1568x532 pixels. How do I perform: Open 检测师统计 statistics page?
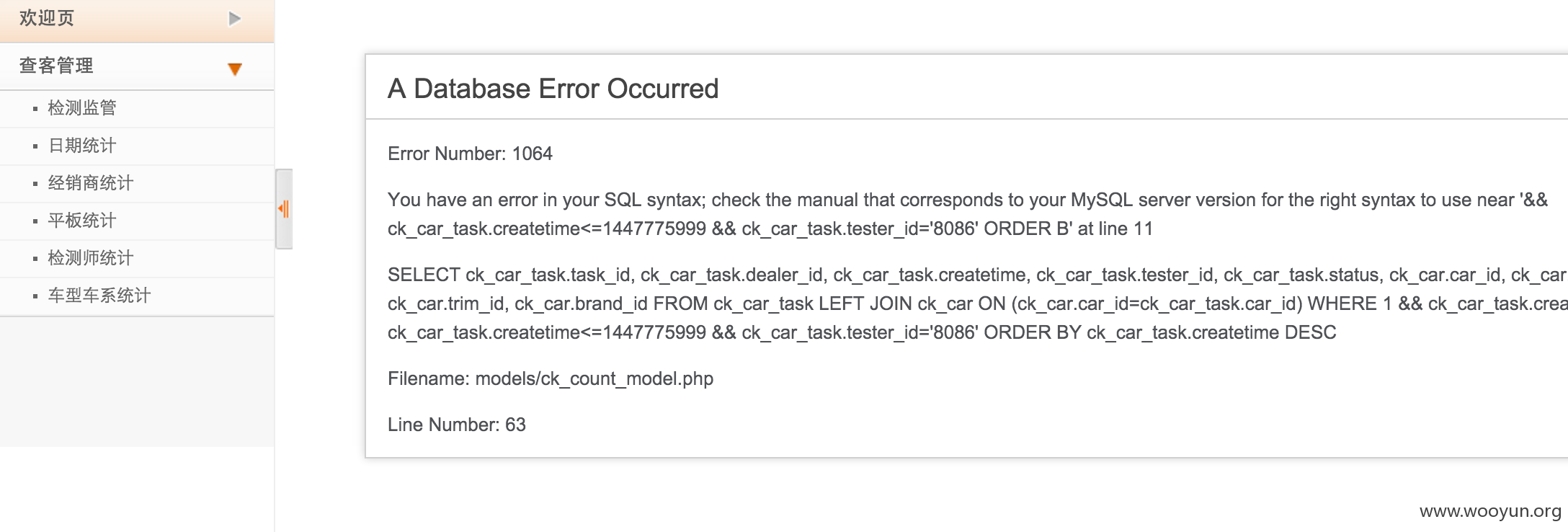click(x=91, y=258)
